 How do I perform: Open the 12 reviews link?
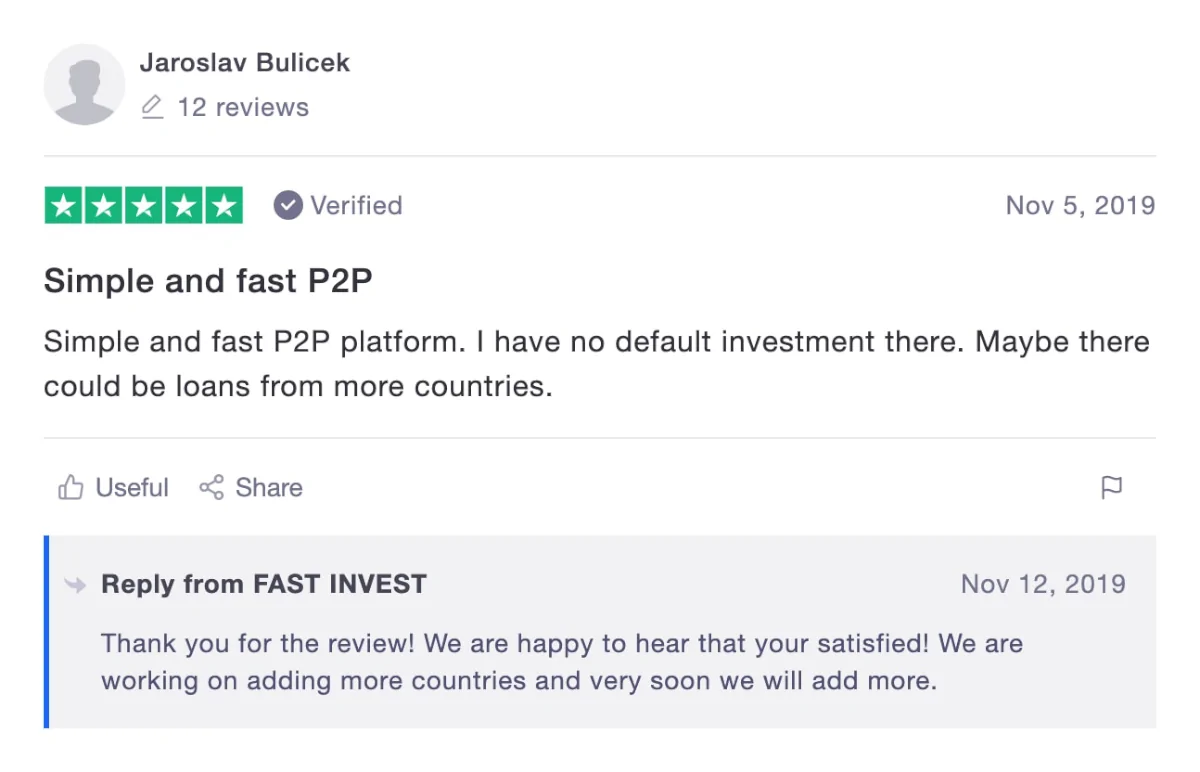243,107
